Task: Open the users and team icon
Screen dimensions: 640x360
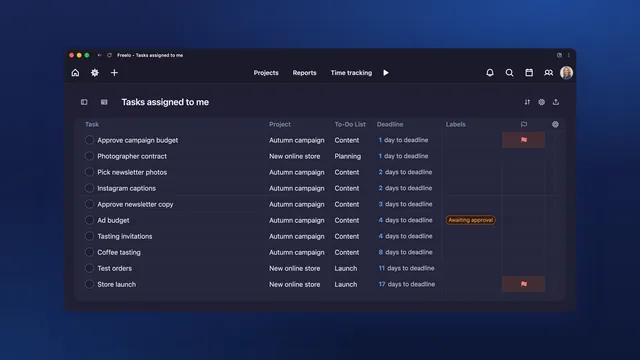Action: (x=549, y=73)
